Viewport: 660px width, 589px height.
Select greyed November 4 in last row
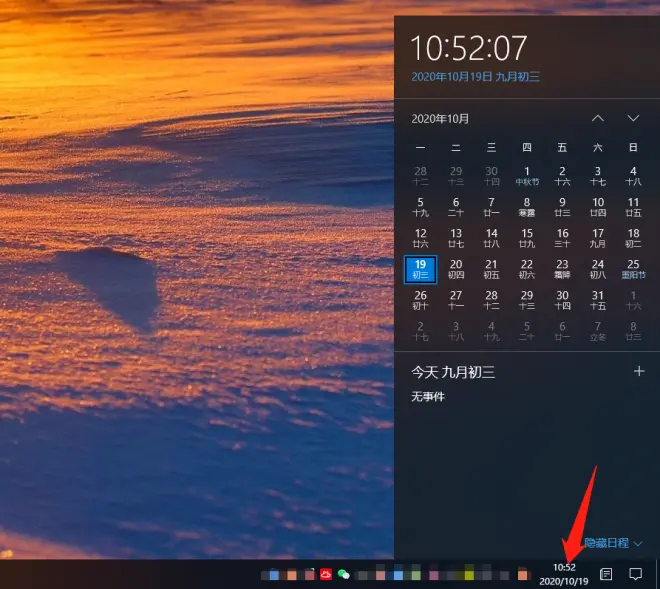coord(491,331)
